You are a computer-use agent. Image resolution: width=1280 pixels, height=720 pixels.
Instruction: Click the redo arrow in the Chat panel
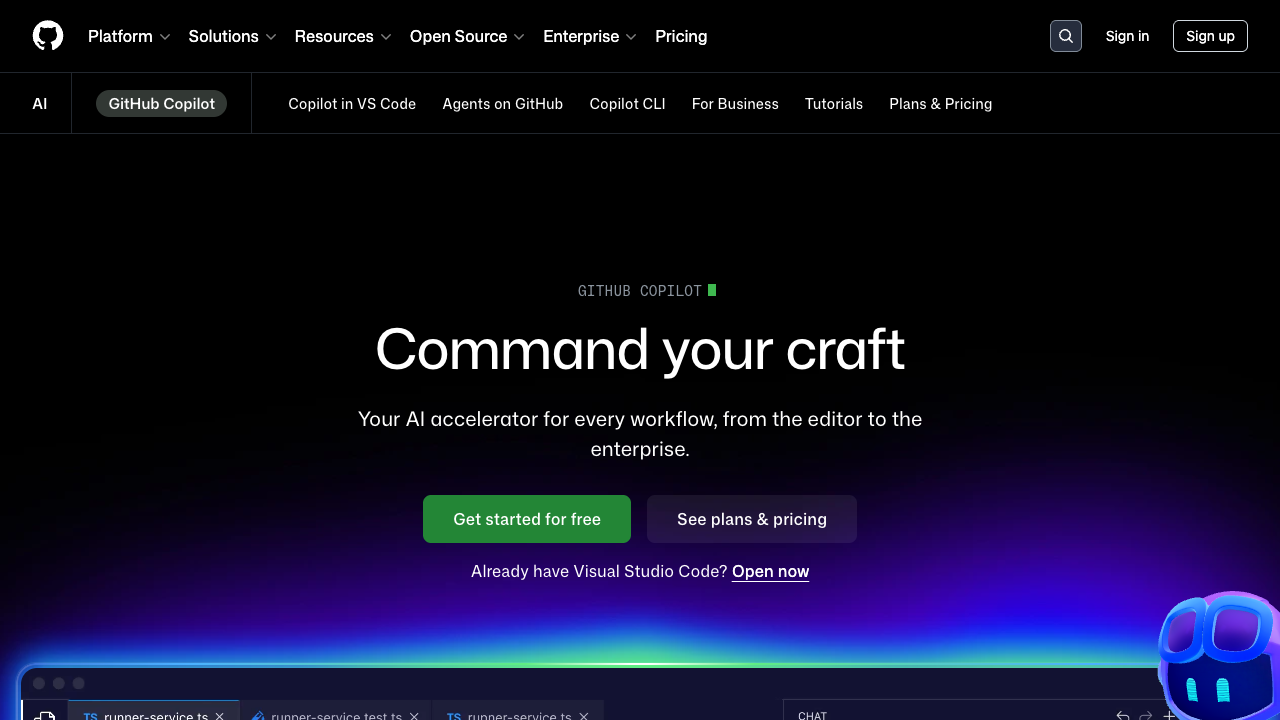1145,716
